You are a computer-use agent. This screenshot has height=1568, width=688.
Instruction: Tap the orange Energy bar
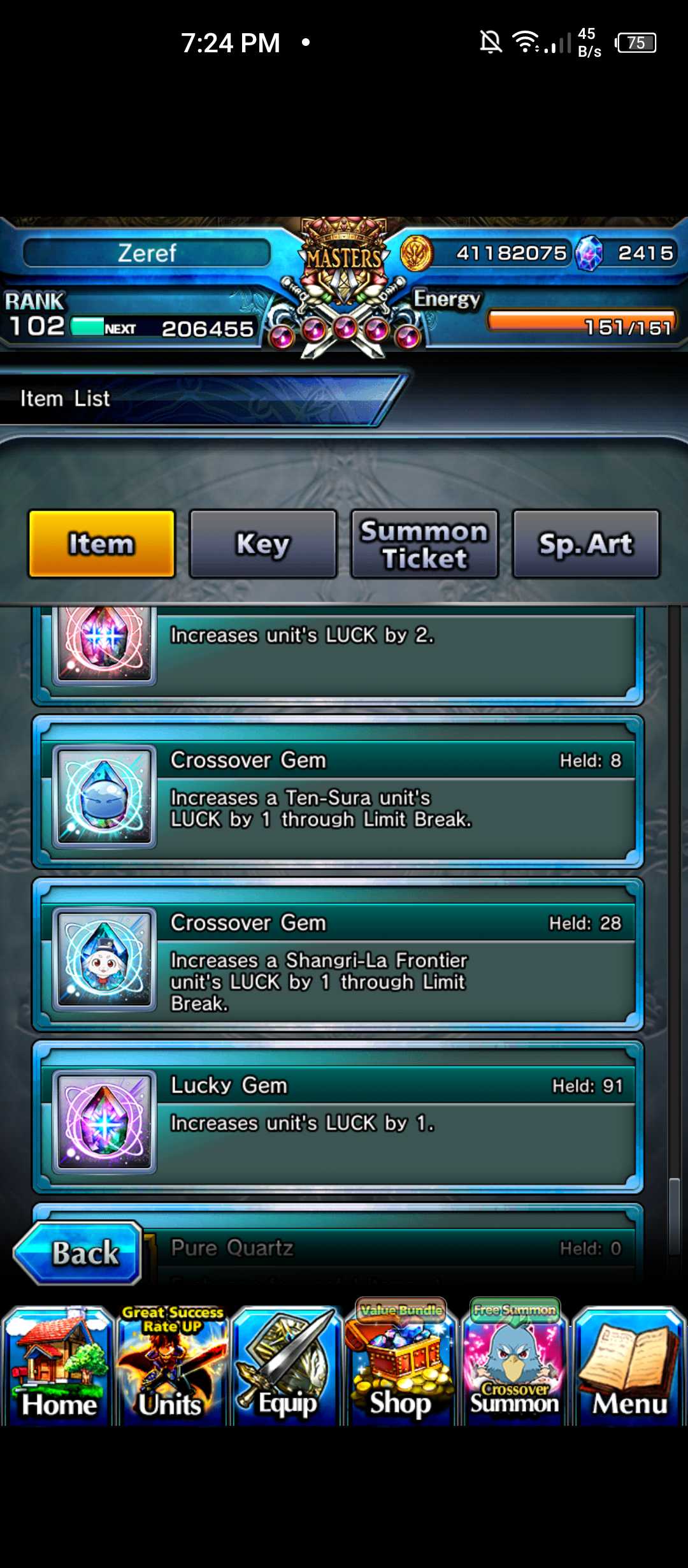coord(581,321)
